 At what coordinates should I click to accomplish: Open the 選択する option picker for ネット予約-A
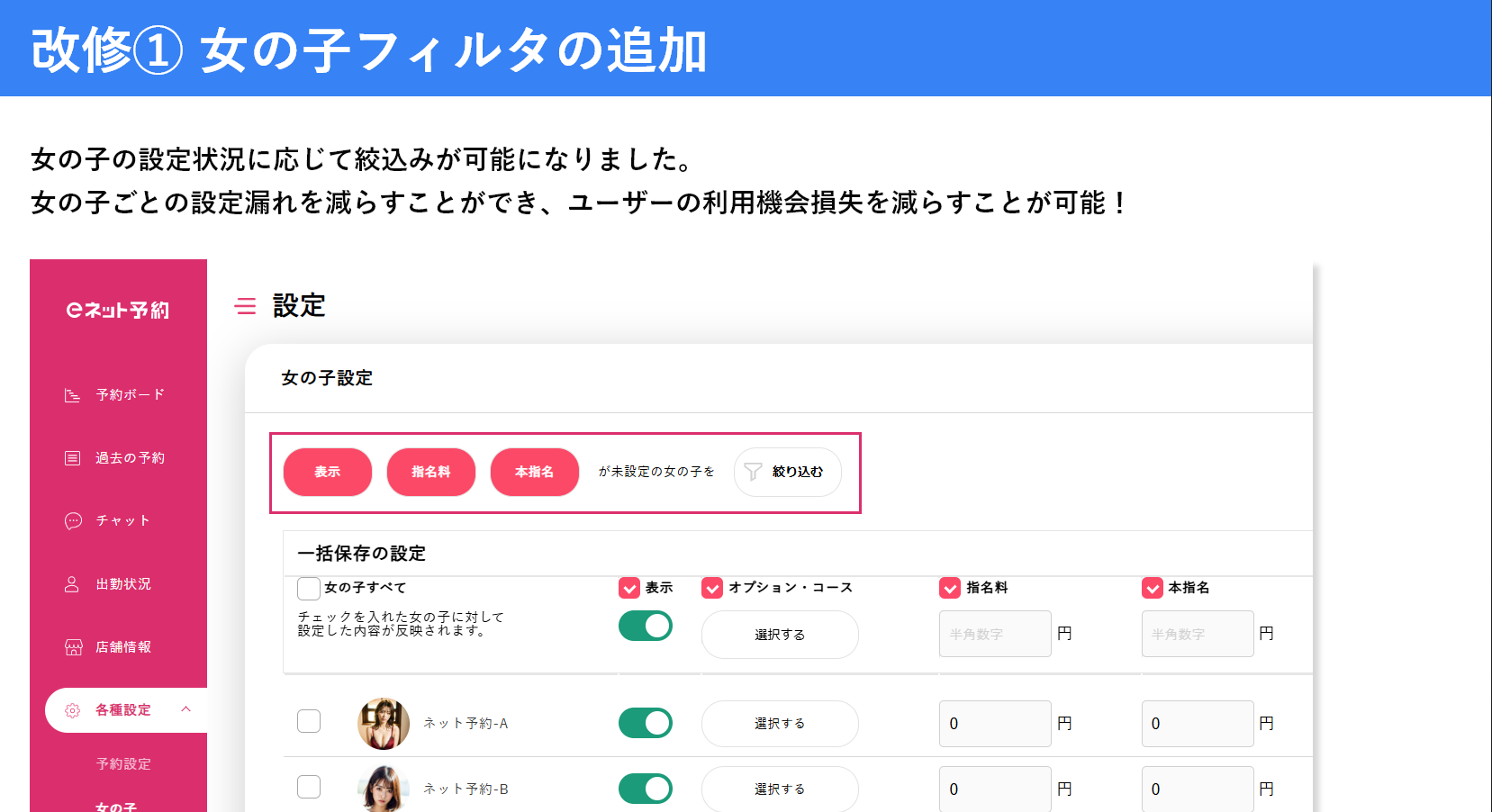tap(779, 722)
